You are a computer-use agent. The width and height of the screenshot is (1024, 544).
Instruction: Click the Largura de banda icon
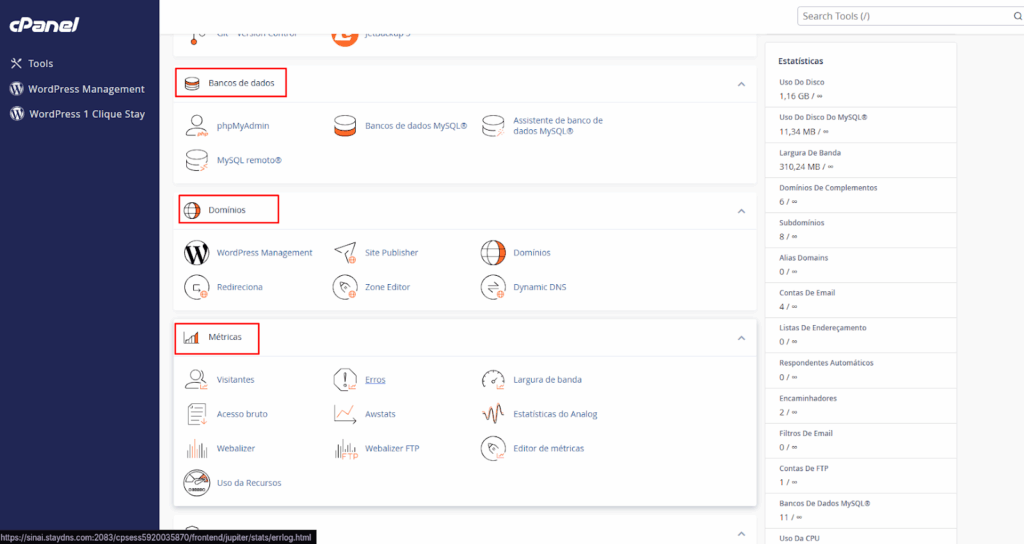coord(494,380)
